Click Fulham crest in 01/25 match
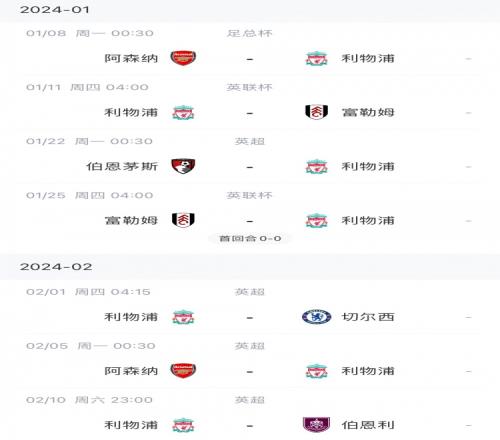Image resolution: width=500 pixels, height=440 pixels. pos(183,220)
